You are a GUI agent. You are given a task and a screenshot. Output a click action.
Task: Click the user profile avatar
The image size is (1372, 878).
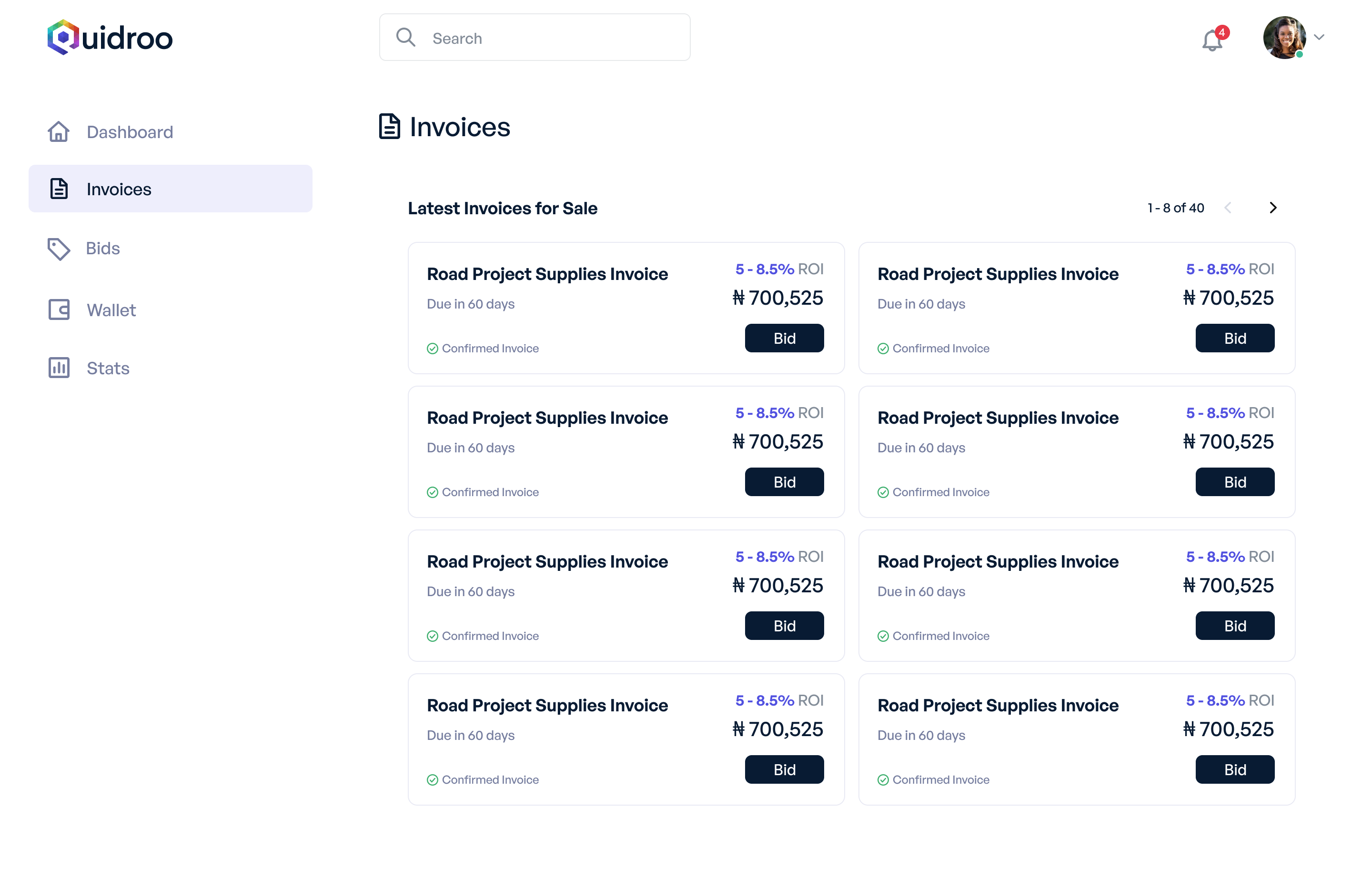(x=1284, y=38)
